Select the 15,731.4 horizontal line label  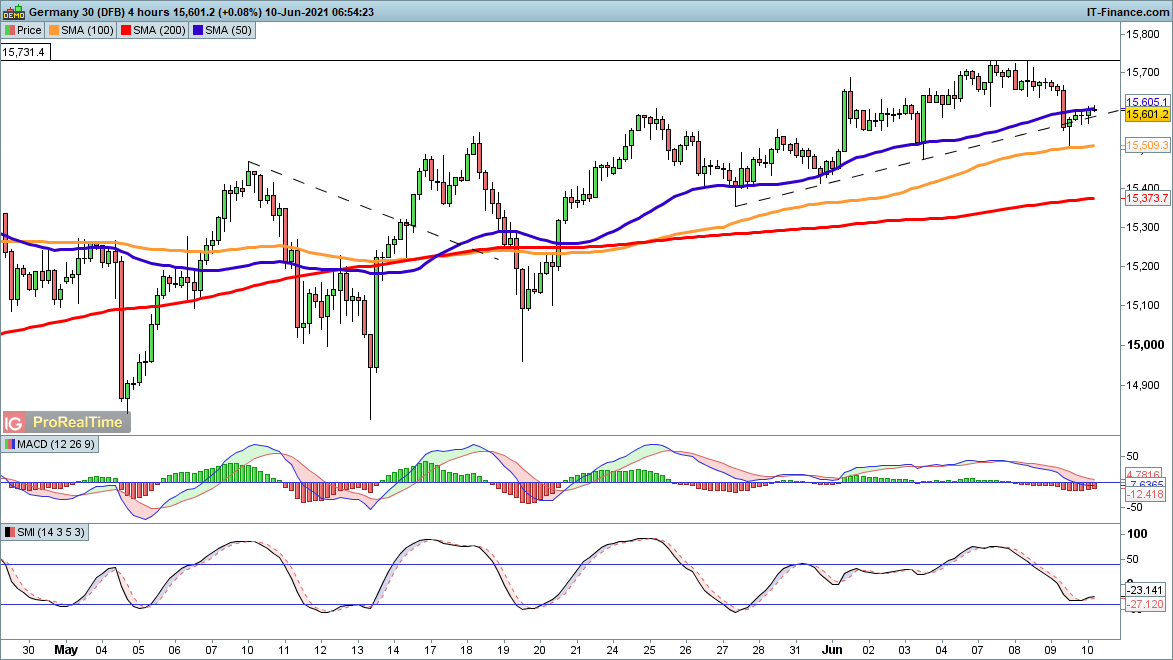click(25, 52)
